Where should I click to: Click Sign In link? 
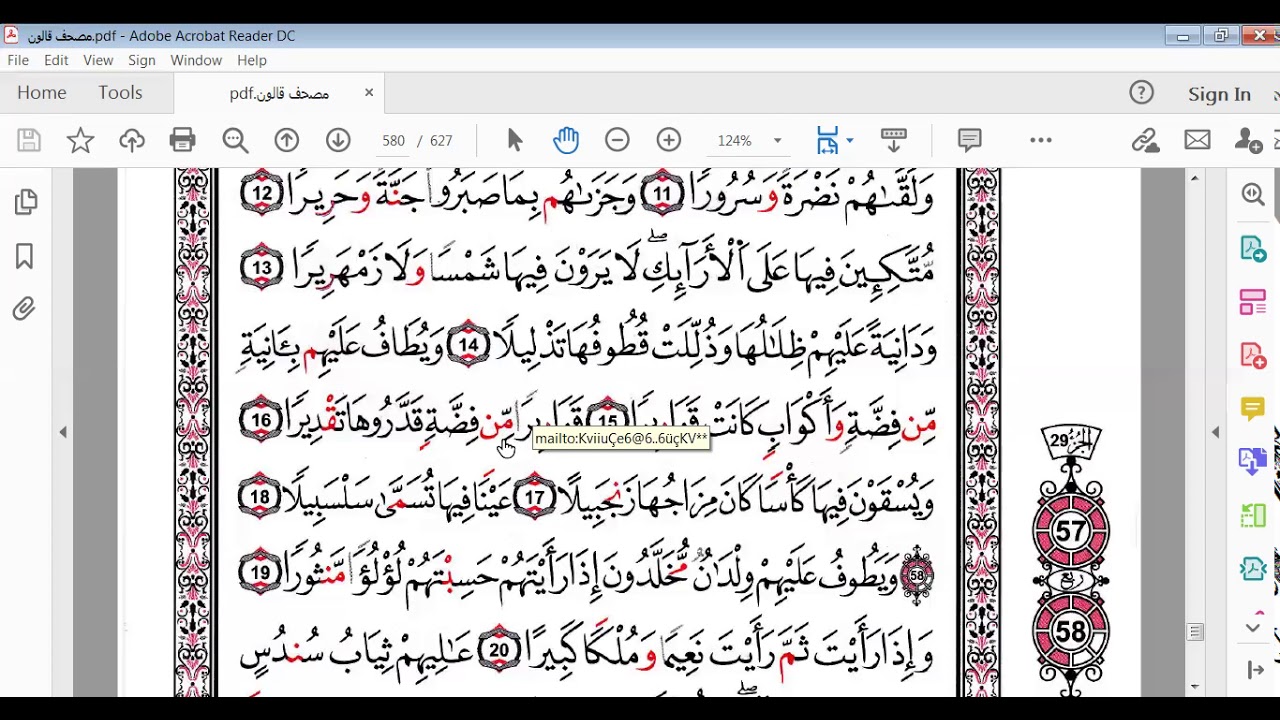[1219, 94]
